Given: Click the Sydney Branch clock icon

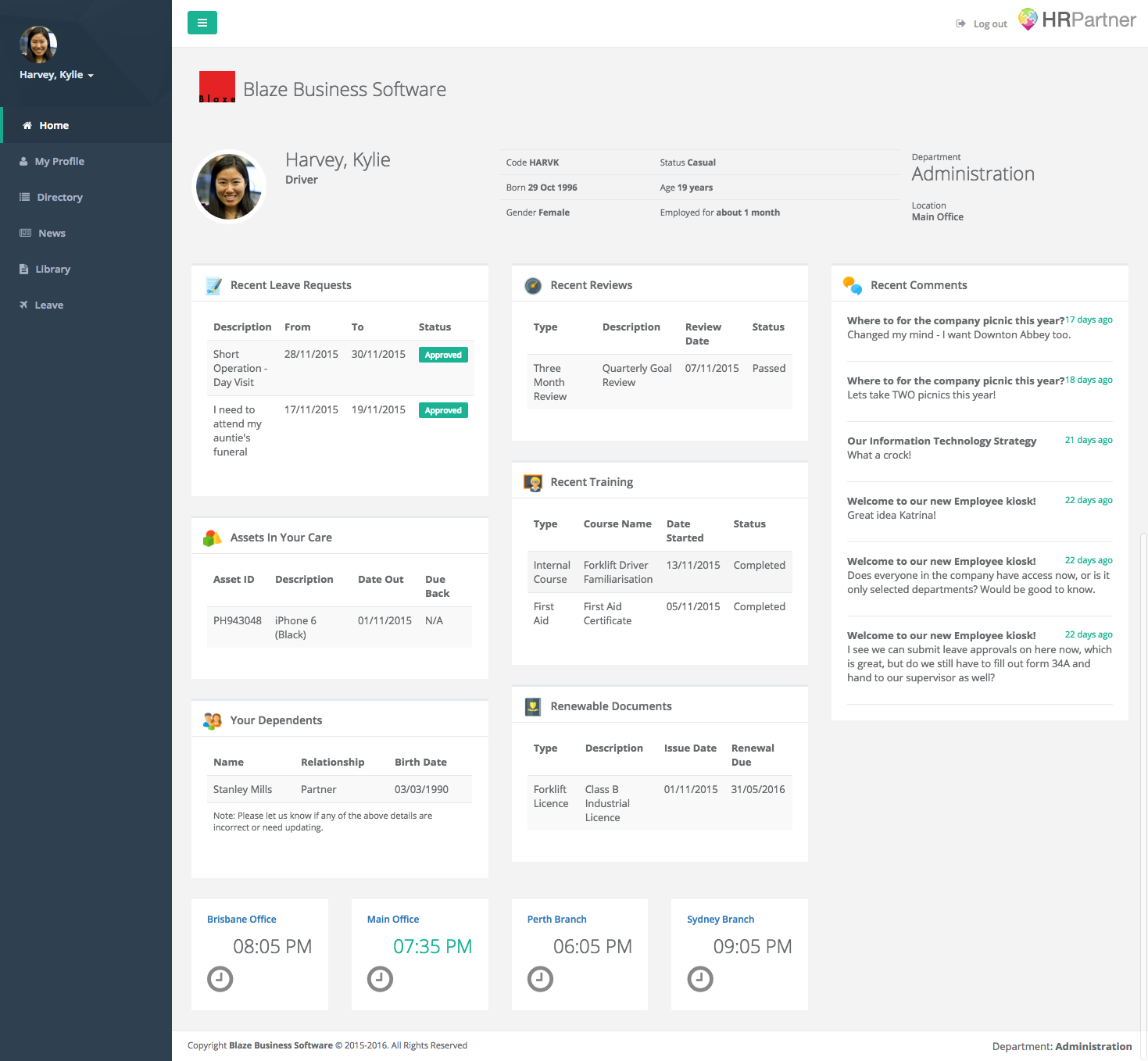Looking at the screenshot, I should click(700, 979).
